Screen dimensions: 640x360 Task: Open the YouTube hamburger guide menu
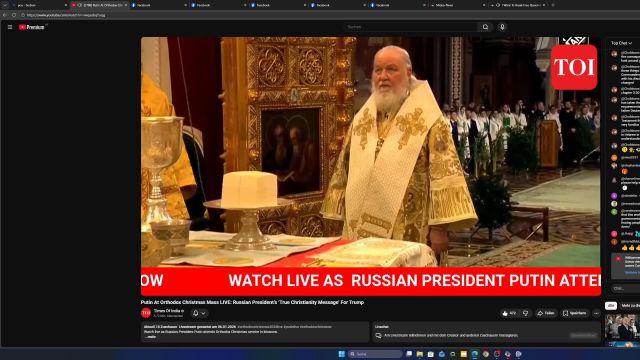click(10, 27)
